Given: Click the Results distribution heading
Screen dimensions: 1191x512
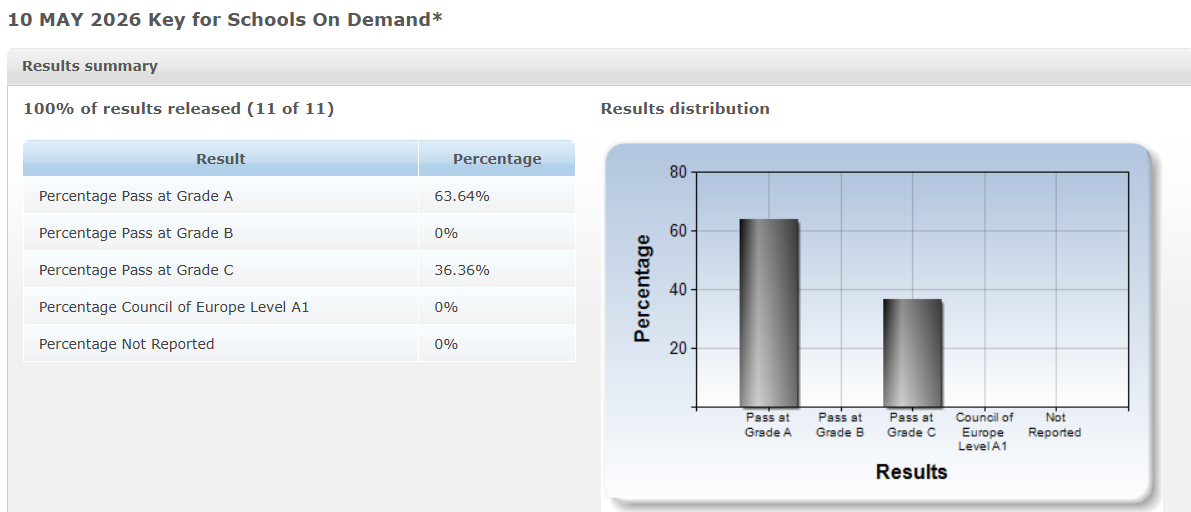Looking at the screenshot, I should coord(685,109).
